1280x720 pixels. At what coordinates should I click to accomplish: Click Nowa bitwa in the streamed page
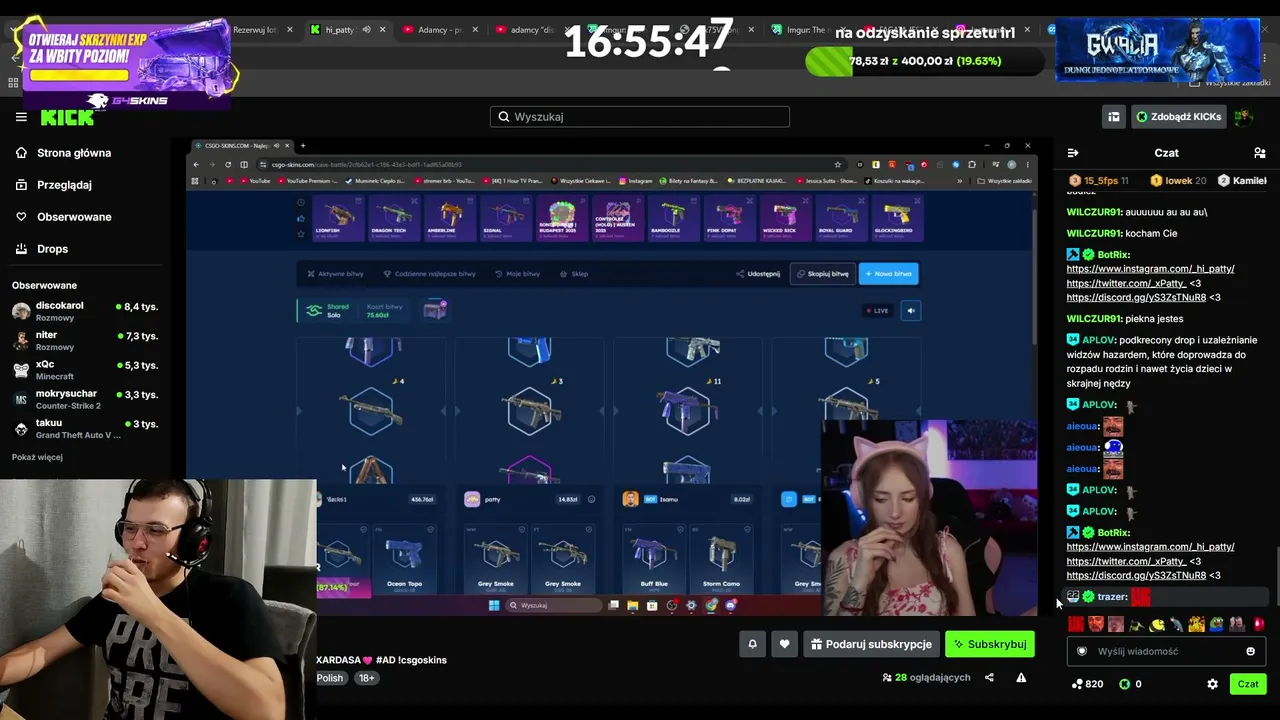(x=888, y=273)
